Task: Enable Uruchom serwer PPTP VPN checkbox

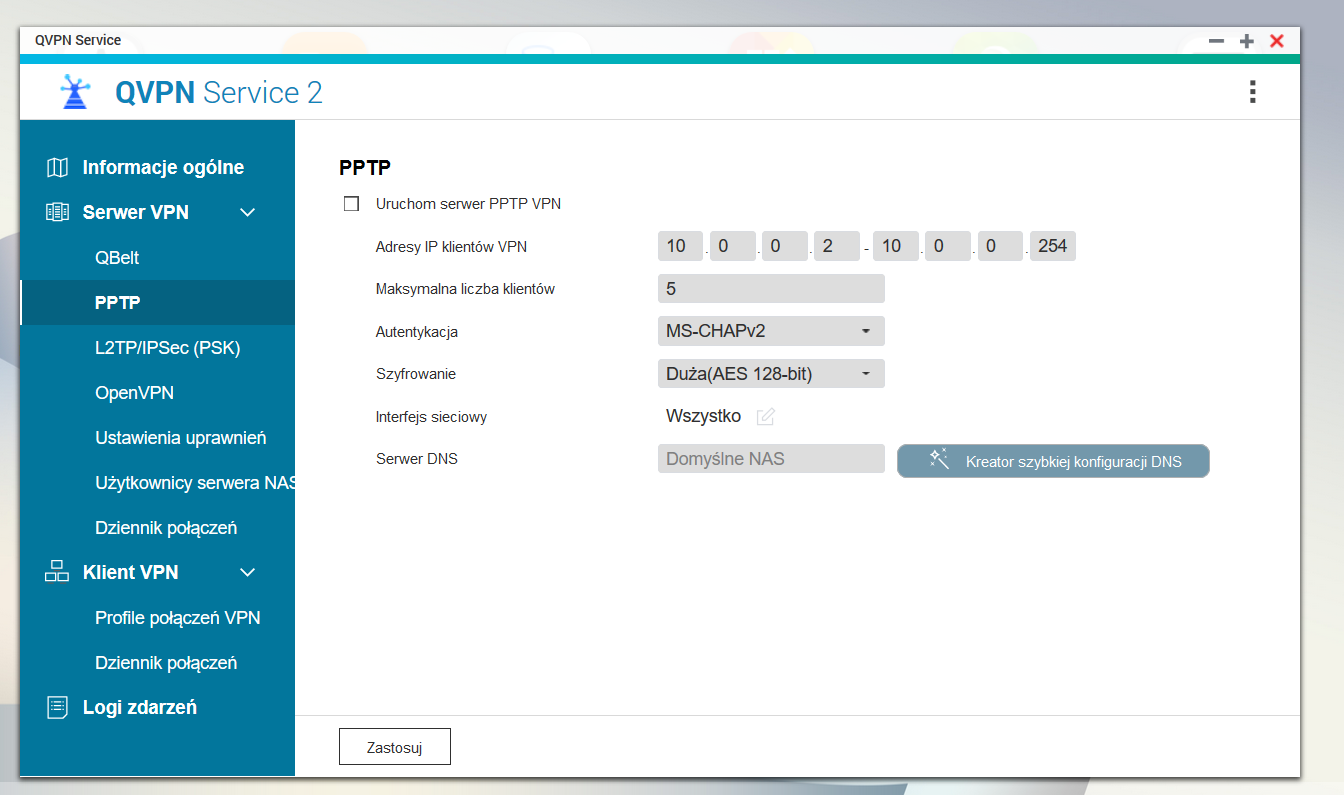Action: click(x=351, y=204)
